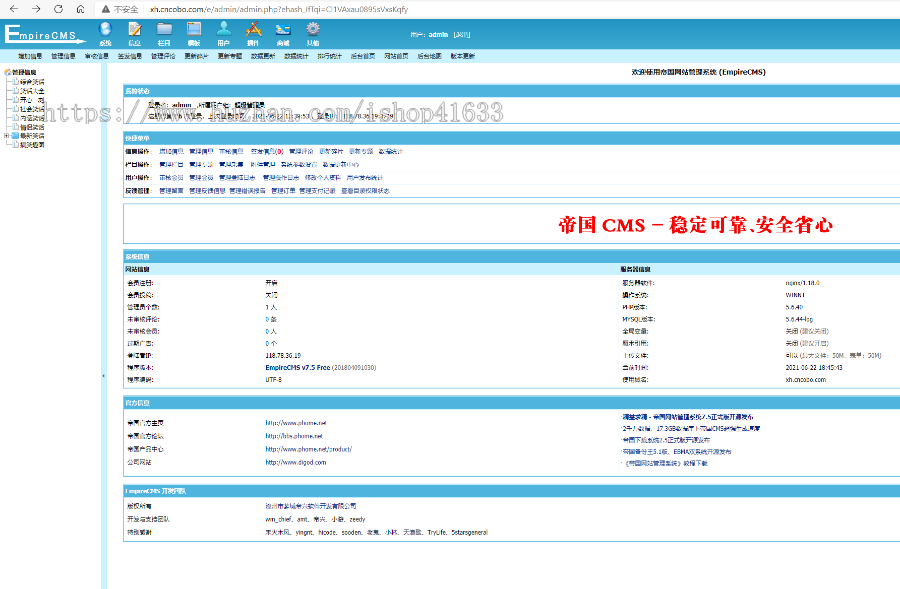The width and height of the screenshot is (900, 589).
Task: Select 更新碎片 in the top submenu bar
Action: [196, 56]
